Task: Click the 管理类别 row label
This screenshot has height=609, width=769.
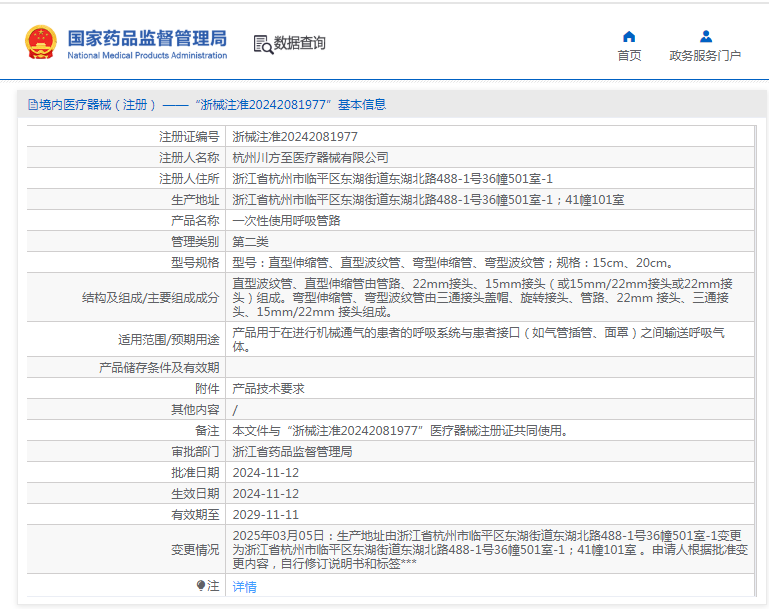Action: coord(195,242)
